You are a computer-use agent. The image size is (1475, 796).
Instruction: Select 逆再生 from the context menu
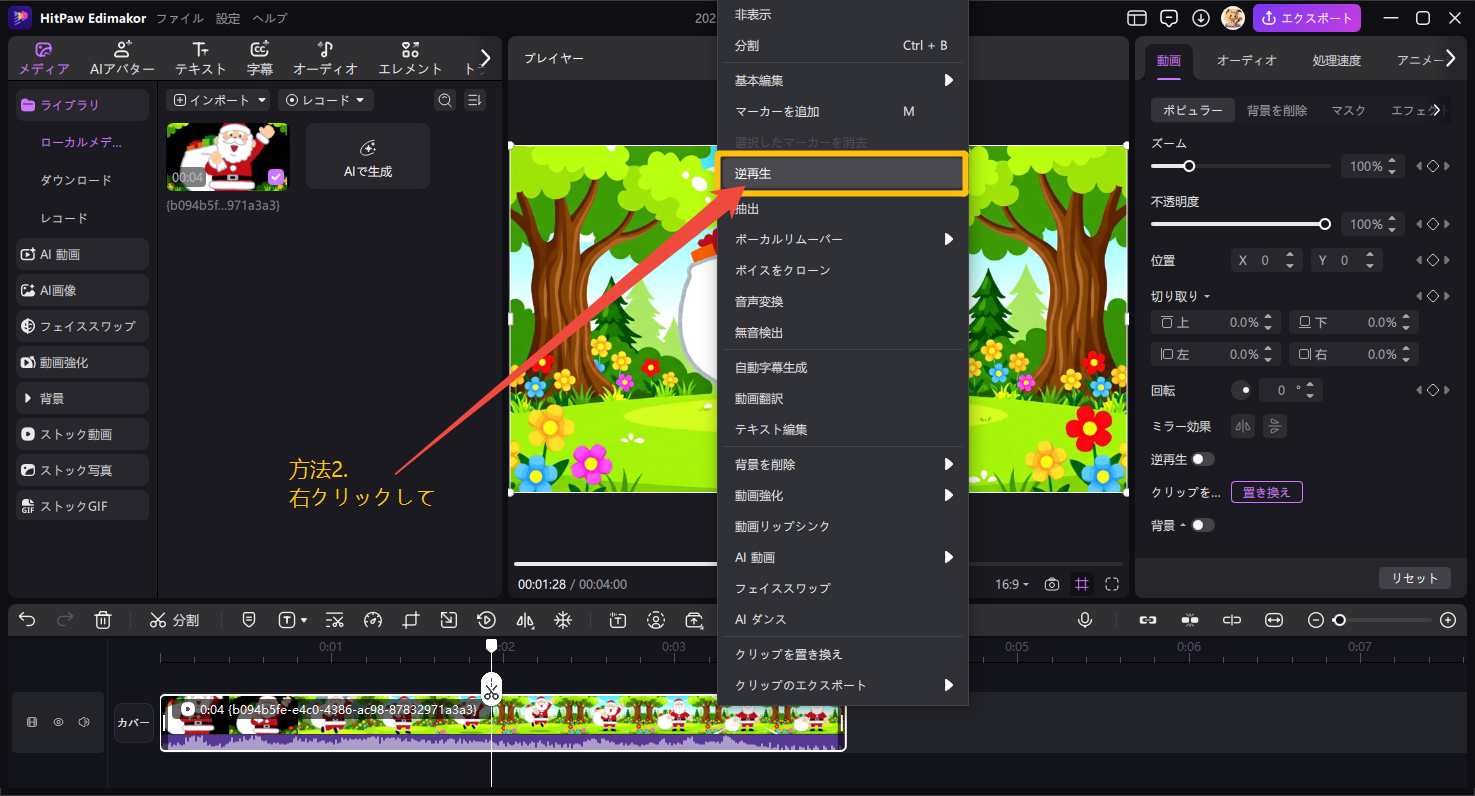point(842,174)
